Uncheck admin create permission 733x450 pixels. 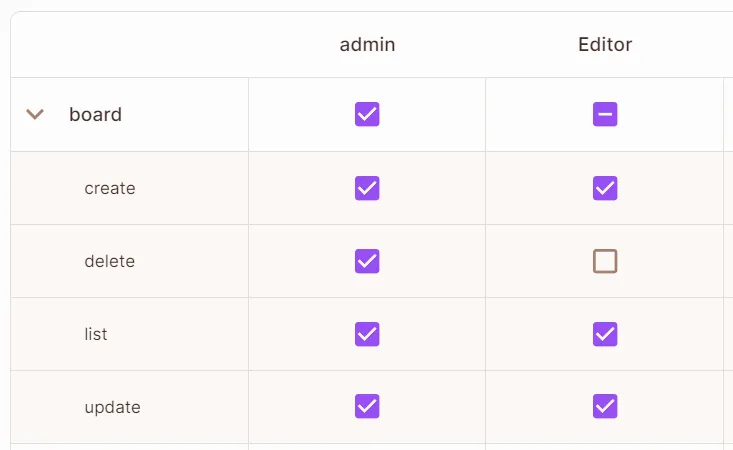point(367,188)
